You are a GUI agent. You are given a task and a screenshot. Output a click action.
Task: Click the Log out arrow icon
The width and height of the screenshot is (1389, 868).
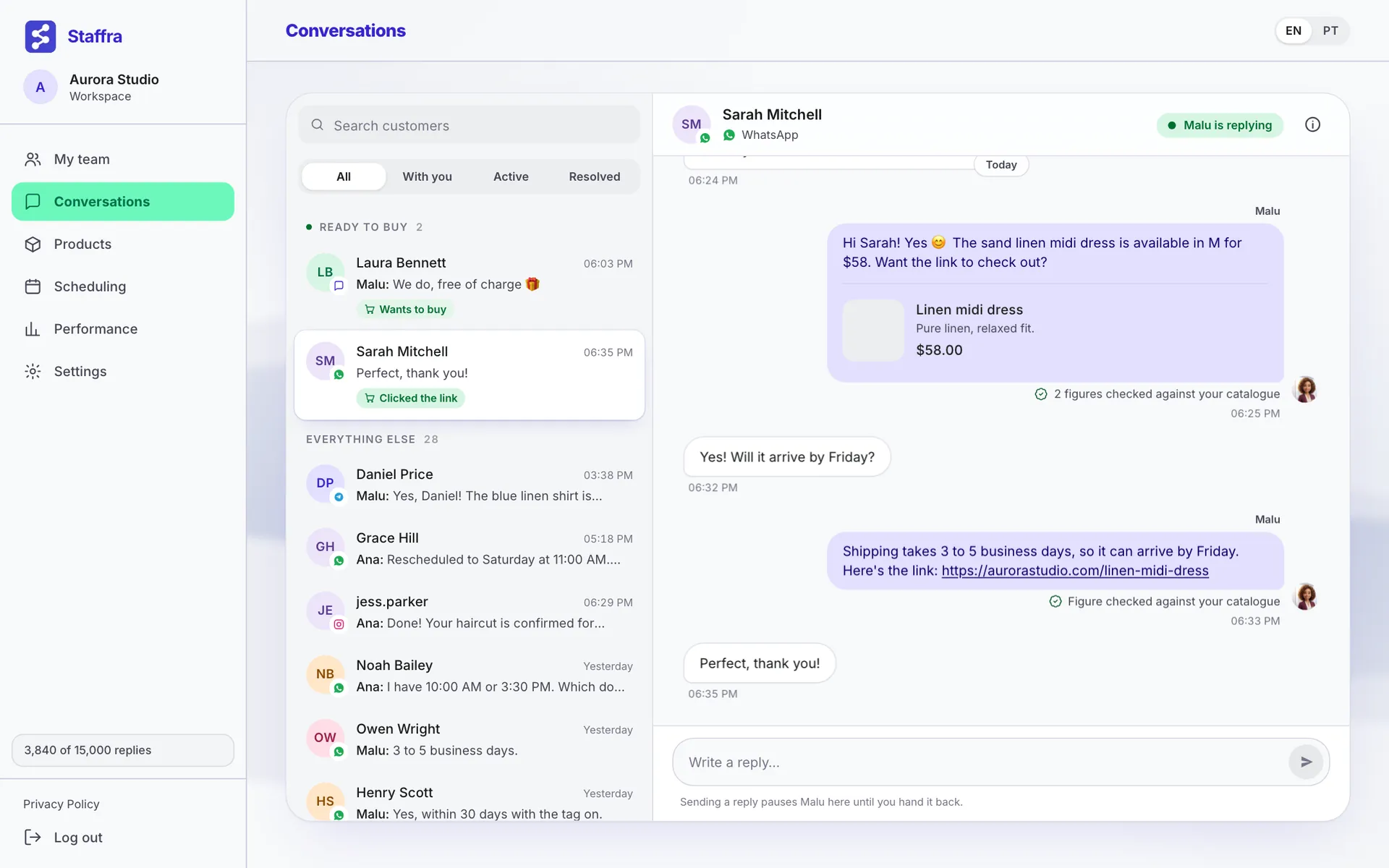(33, 837)
